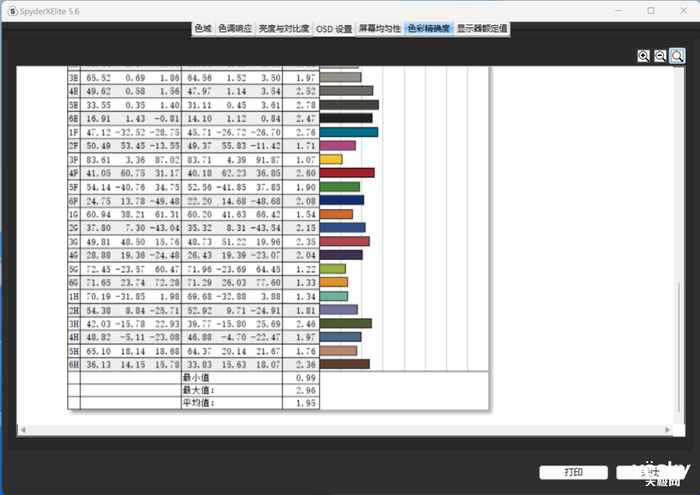This screenshot has height=495, width=700.
Task: Click the zoom out magnifier icon
Action: pyautogui.click(x=660, y=56)
